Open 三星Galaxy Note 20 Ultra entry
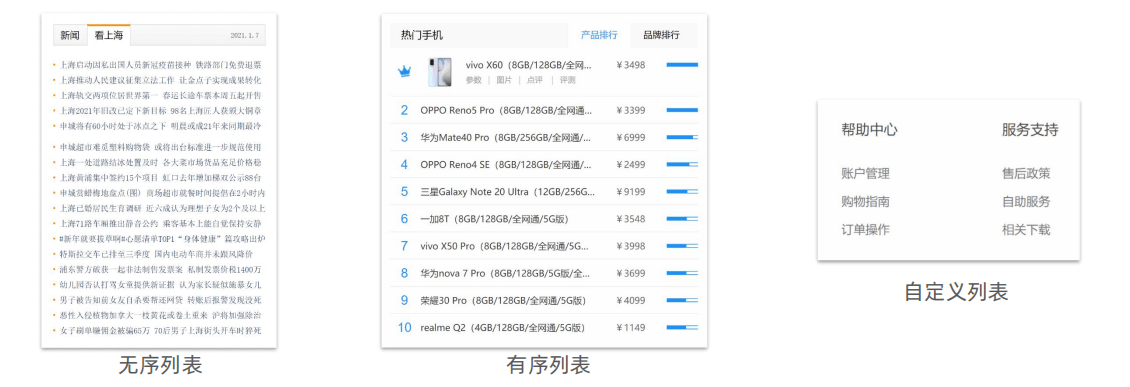The height and width of the screenshot is (387, 1130). [507, 192]
